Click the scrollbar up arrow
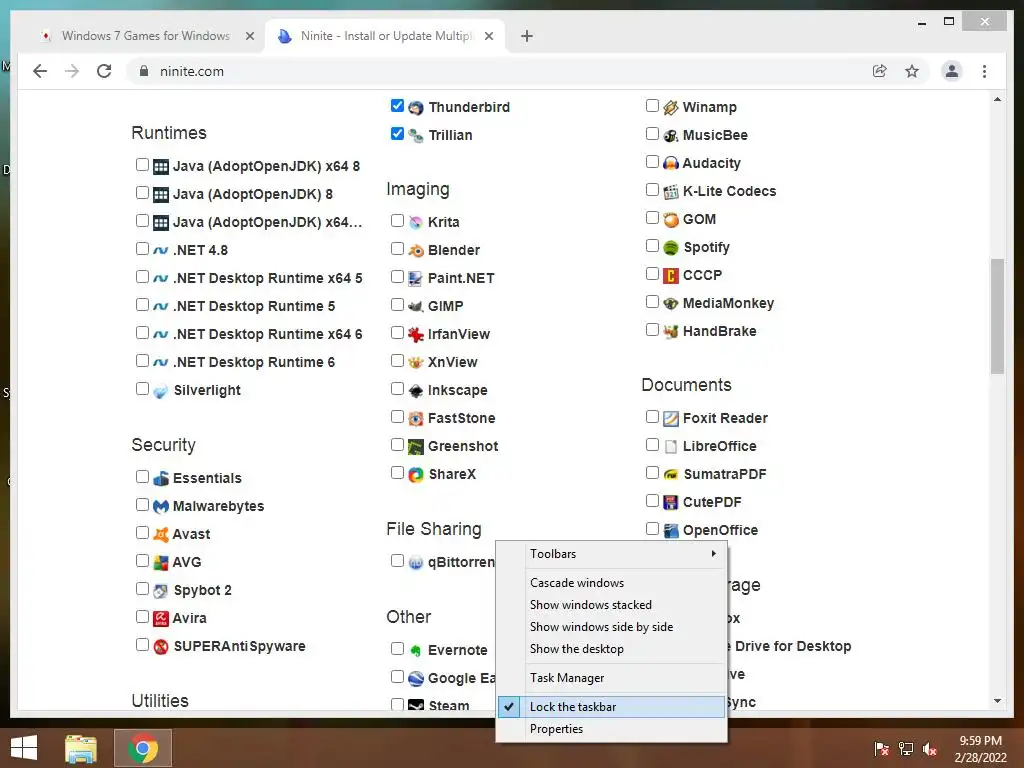 click(x=997, y=100)
